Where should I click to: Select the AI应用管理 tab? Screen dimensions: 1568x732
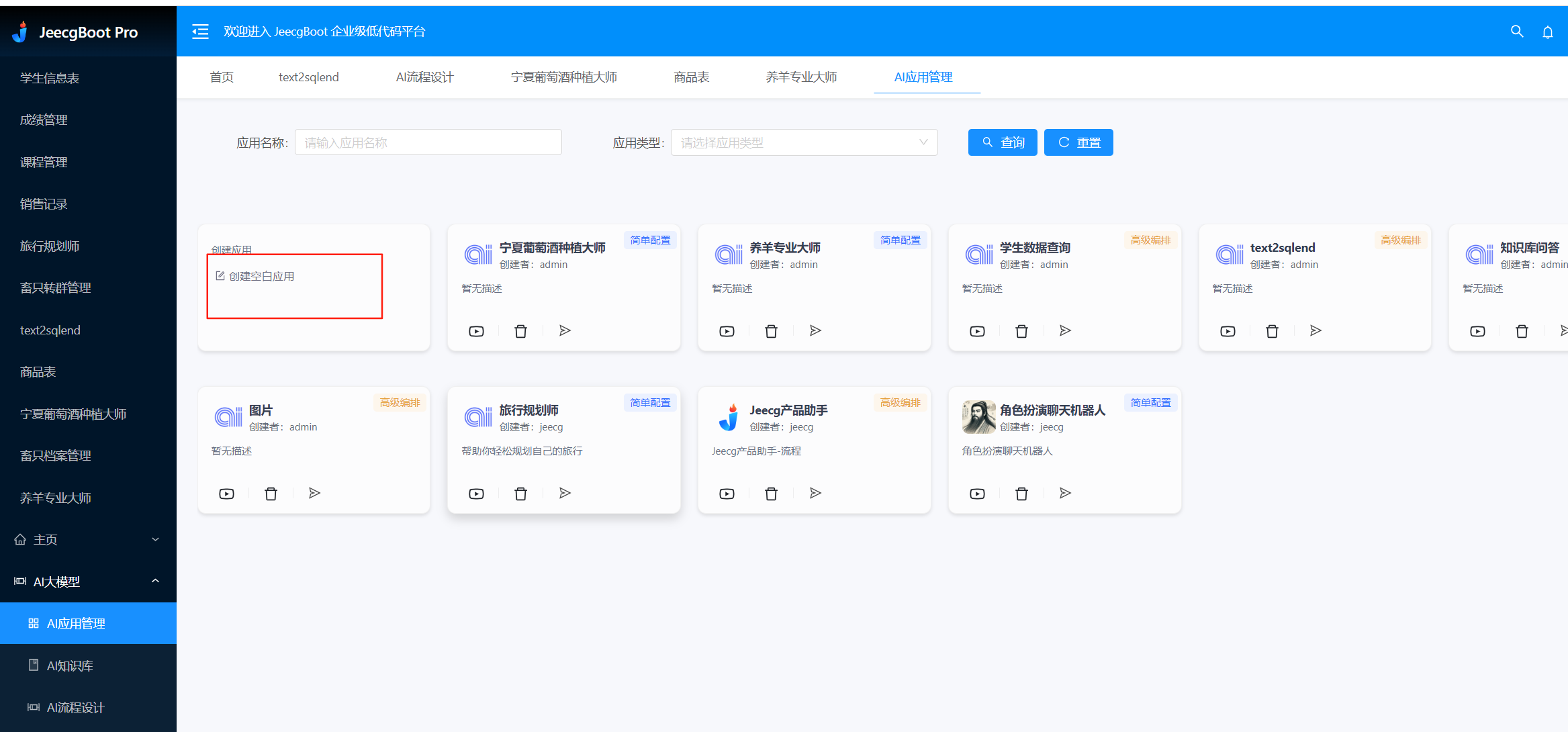923,77
